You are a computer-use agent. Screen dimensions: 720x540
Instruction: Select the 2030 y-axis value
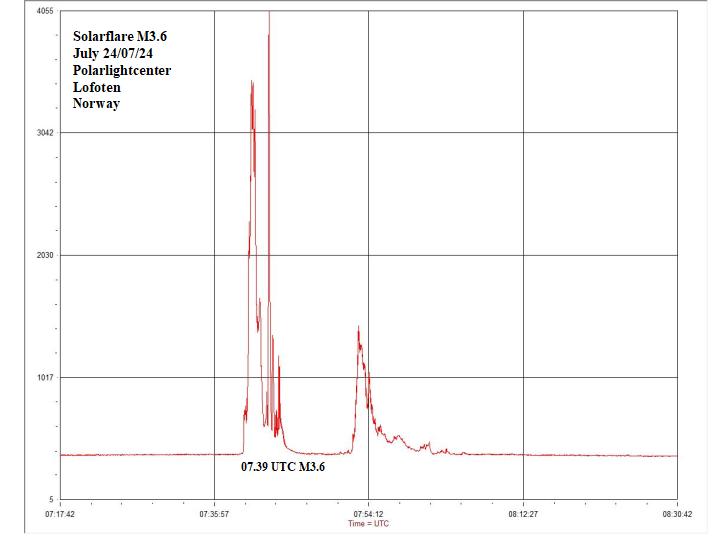[45, 255]
